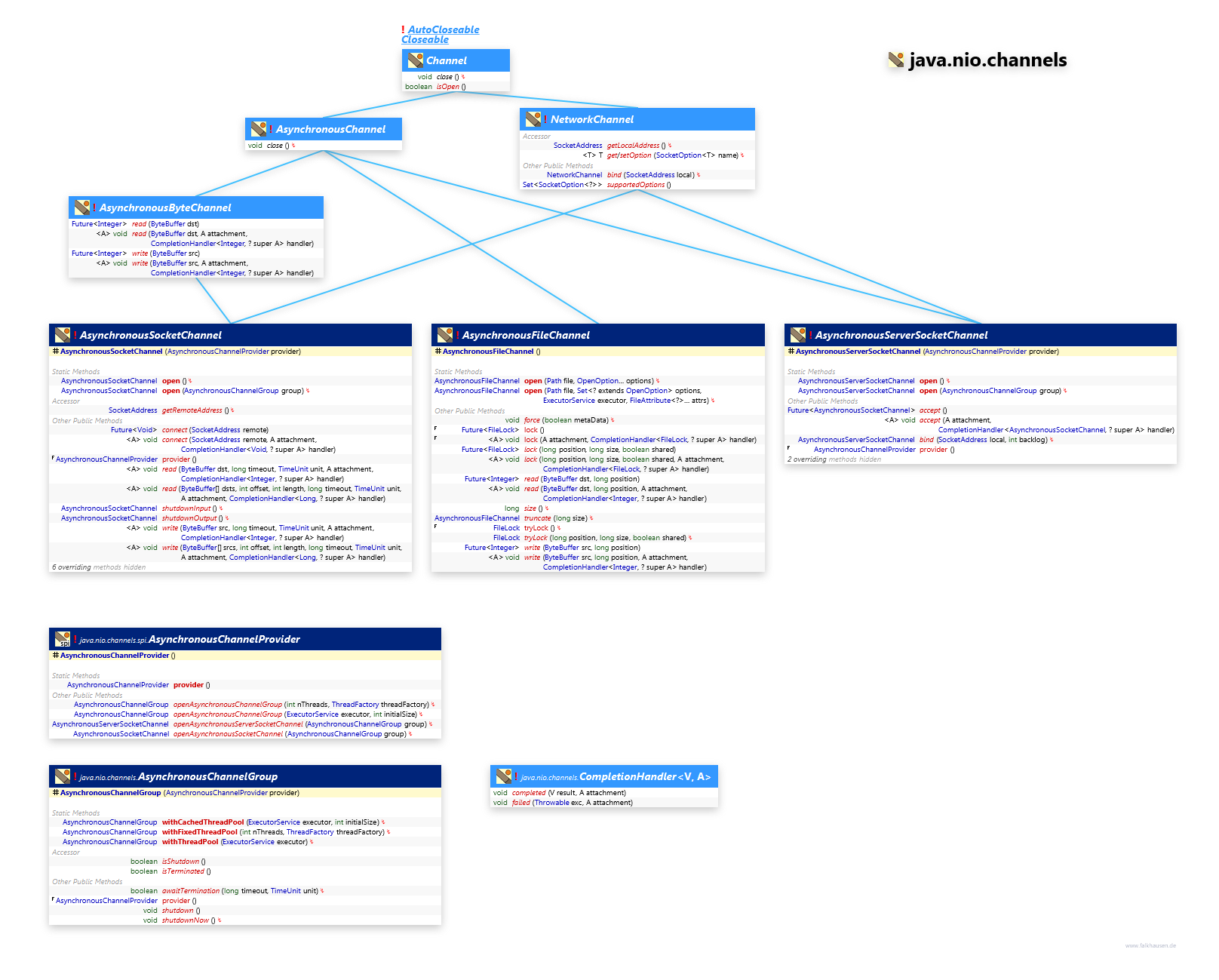This screenshot has height=980, width=1219.
Task: Select the truncate method in AsynchronousFileChannel
Action: point(537,518)
